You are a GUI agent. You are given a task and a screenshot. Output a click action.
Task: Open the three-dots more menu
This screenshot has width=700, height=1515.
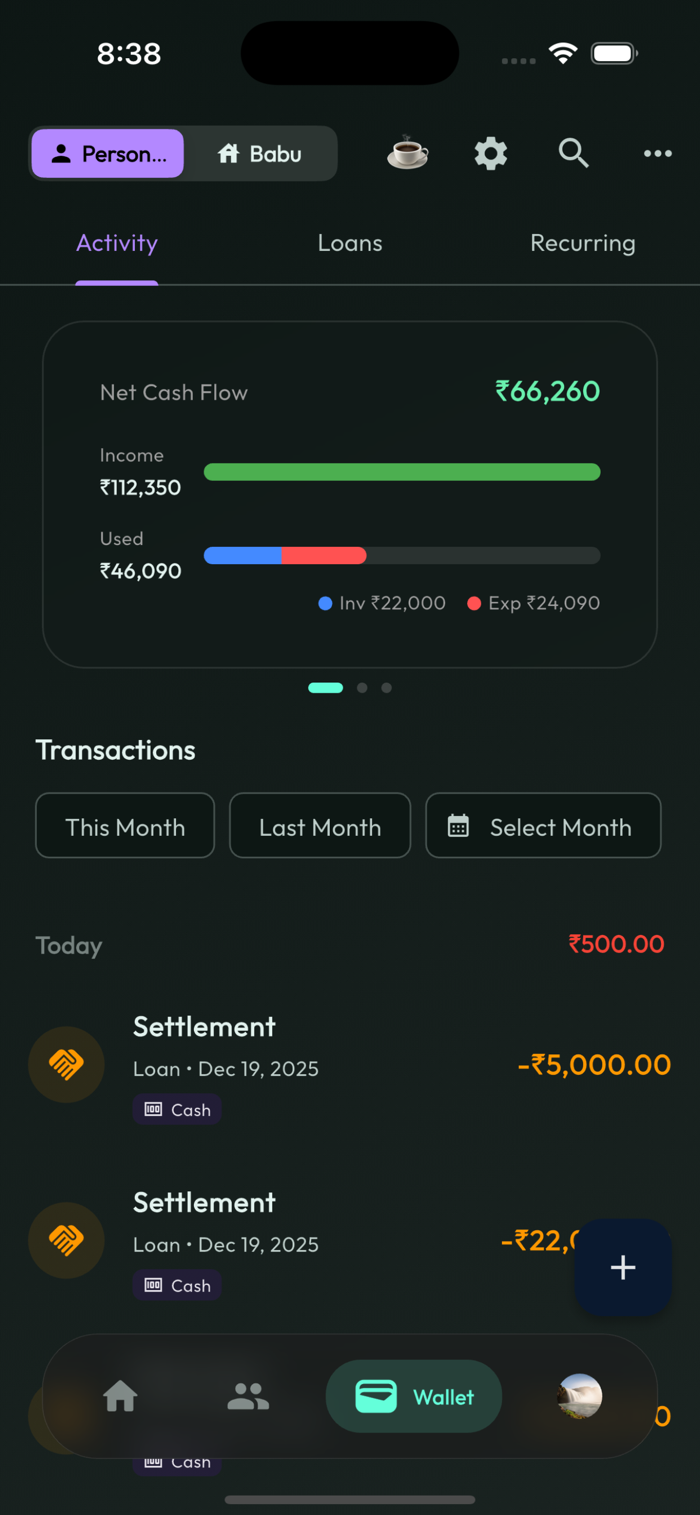[657, 153]
